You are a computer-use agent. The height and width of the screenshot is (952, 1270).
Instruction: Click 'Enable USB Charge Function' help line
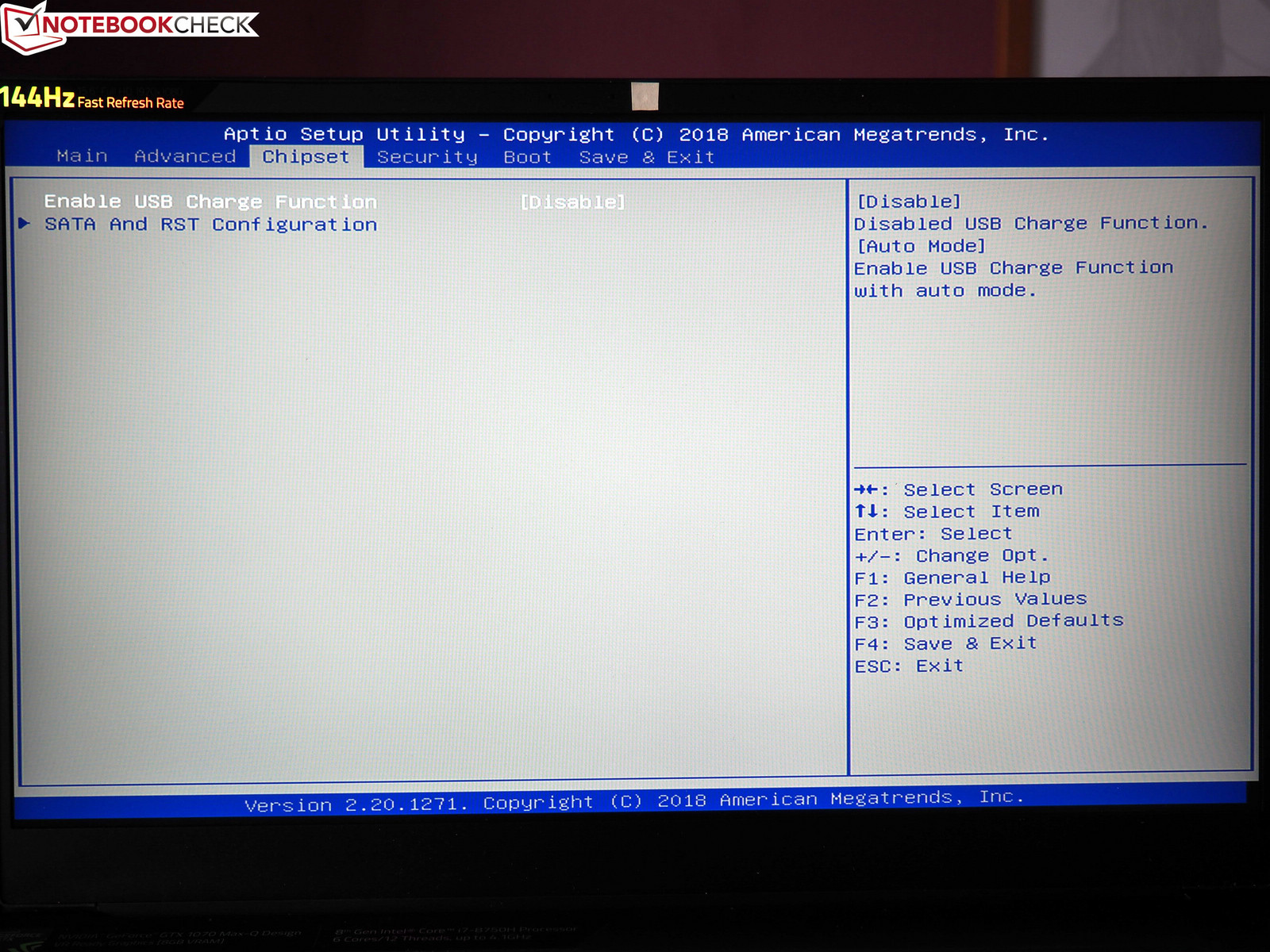(x=1014, y=268)
